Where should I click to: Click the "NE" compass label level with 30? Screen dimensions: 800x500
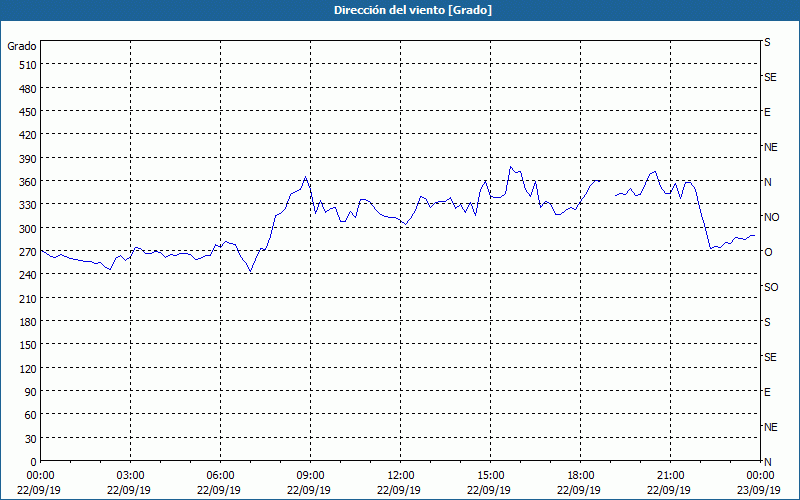tap(770, 427)
